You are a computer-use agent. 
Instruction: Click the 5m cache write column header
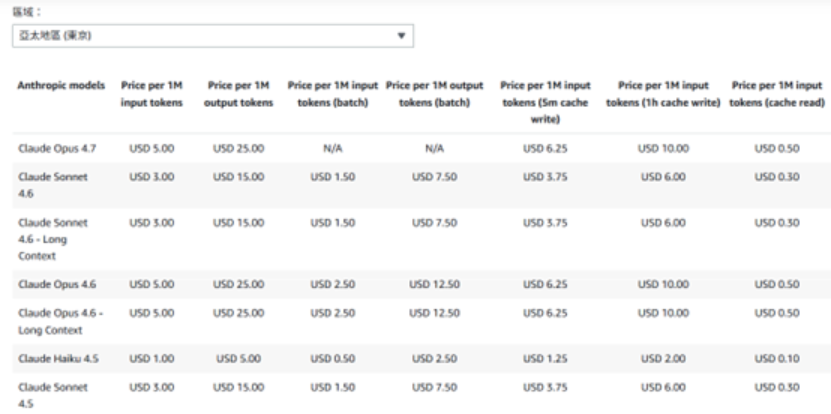(545, 102)
